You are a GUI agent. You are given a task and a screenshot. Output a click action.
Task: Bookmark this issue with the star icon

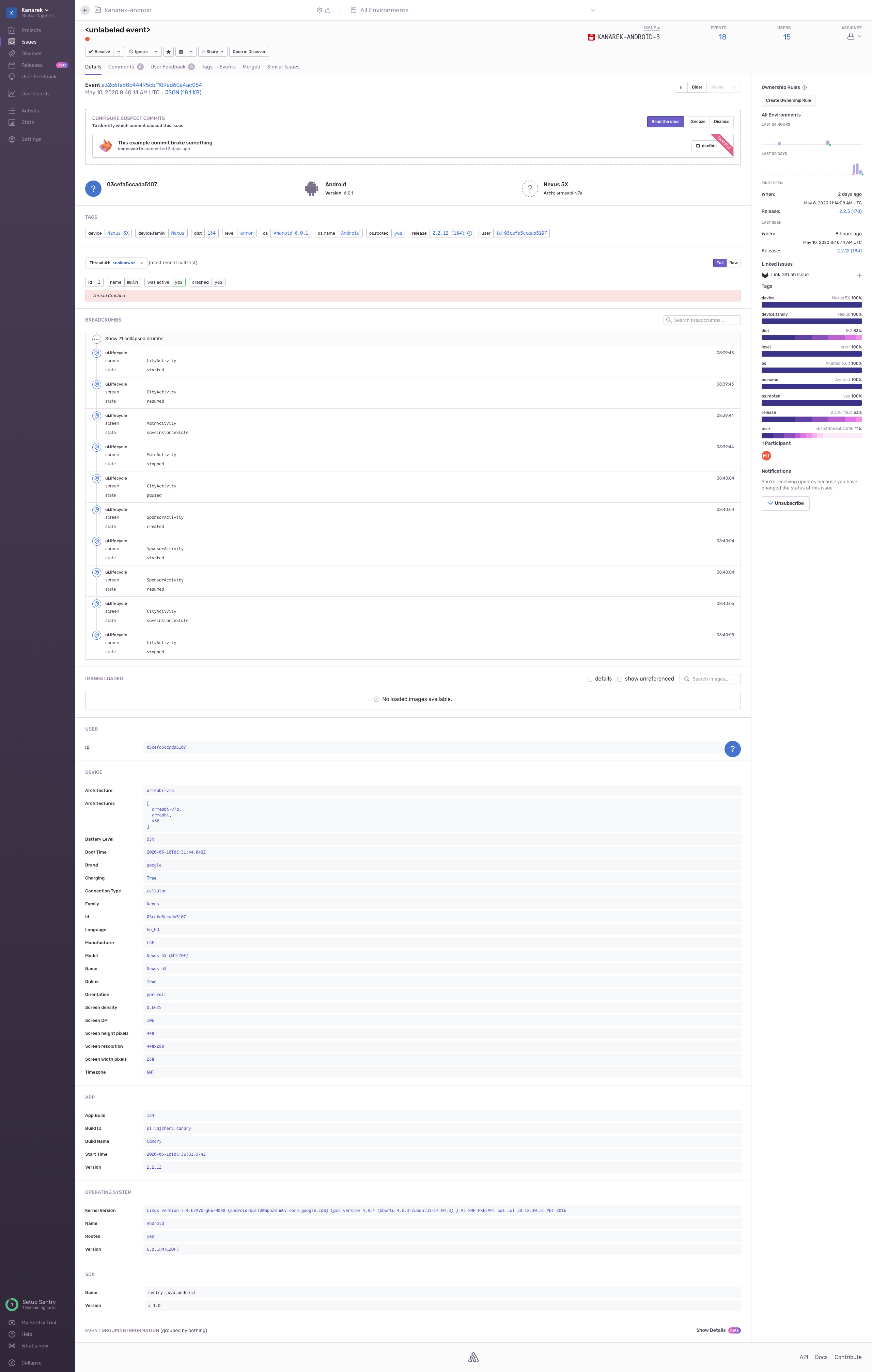(169, 51)
